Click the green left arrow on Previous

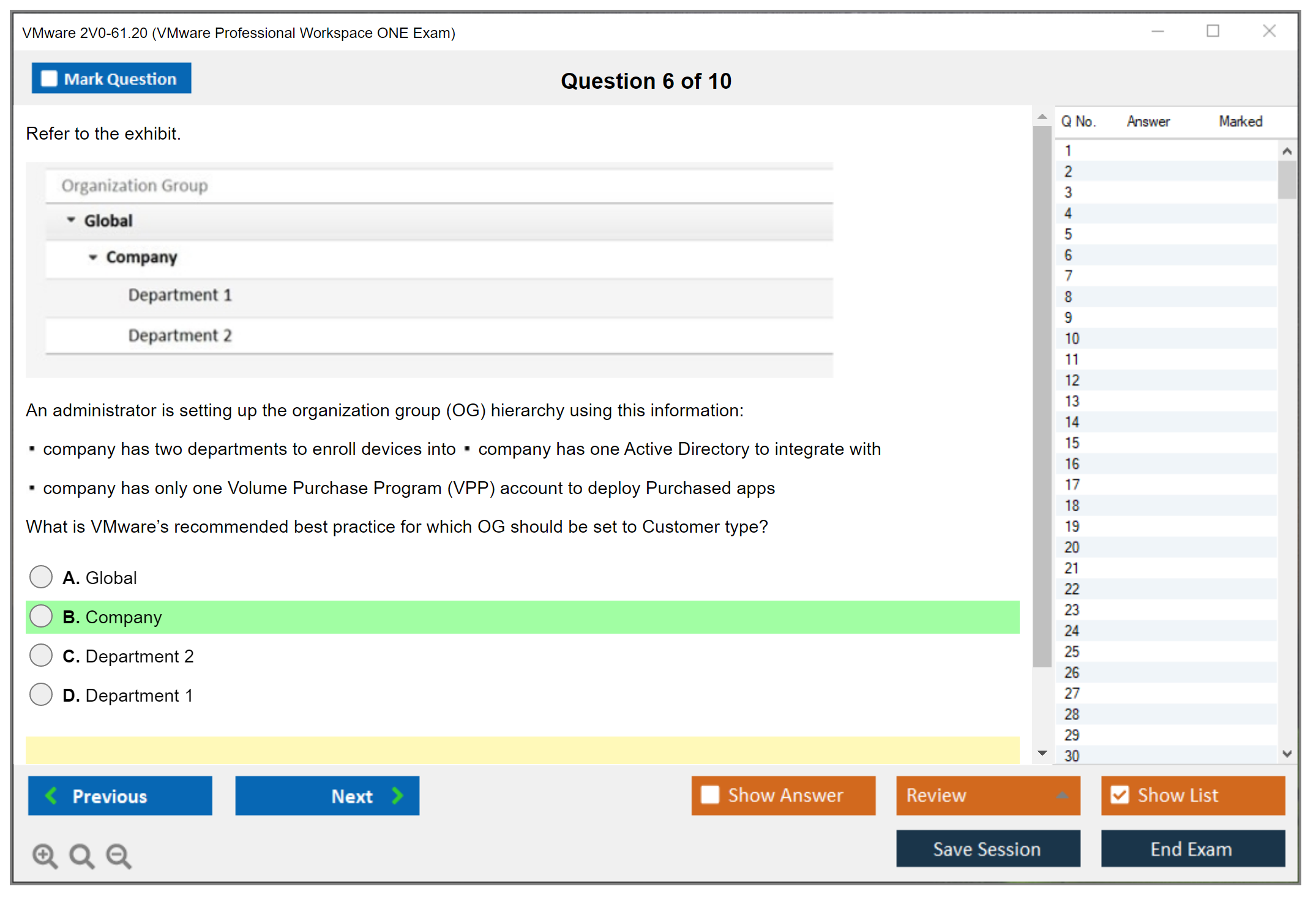pyautogui.click(x=51, y=796)
